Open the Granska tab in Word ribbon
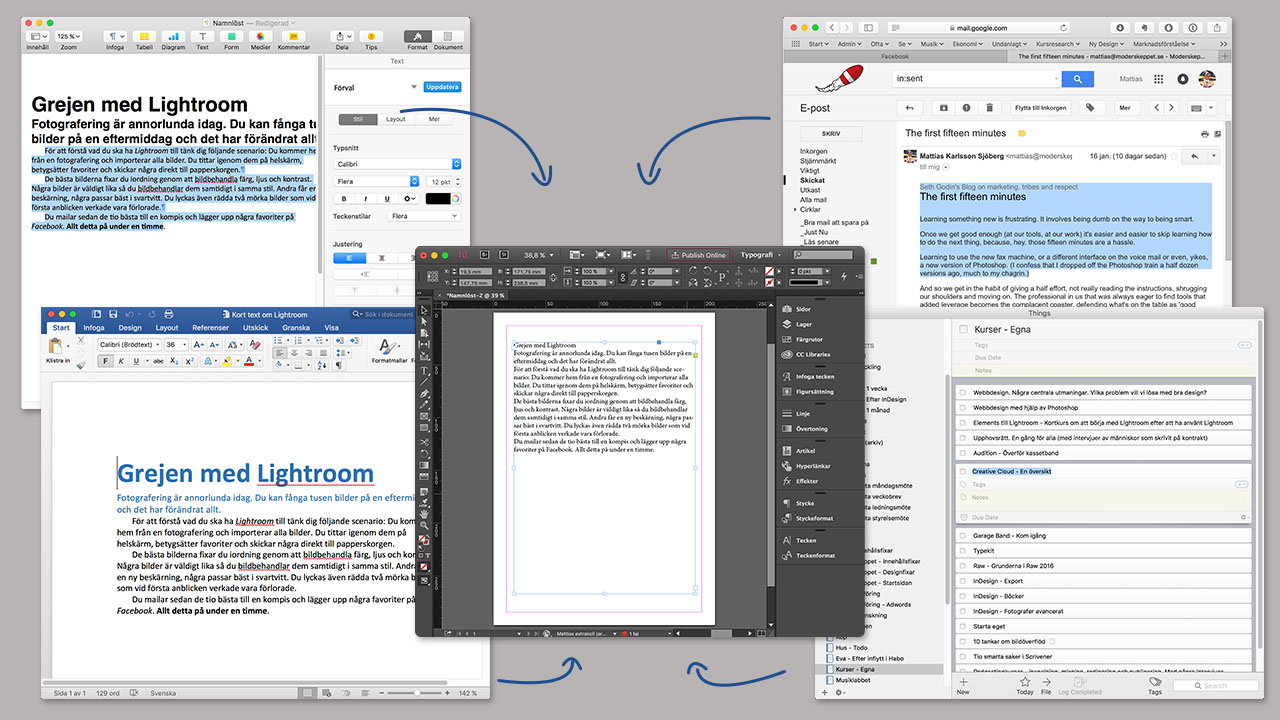 tap(296, 327)
